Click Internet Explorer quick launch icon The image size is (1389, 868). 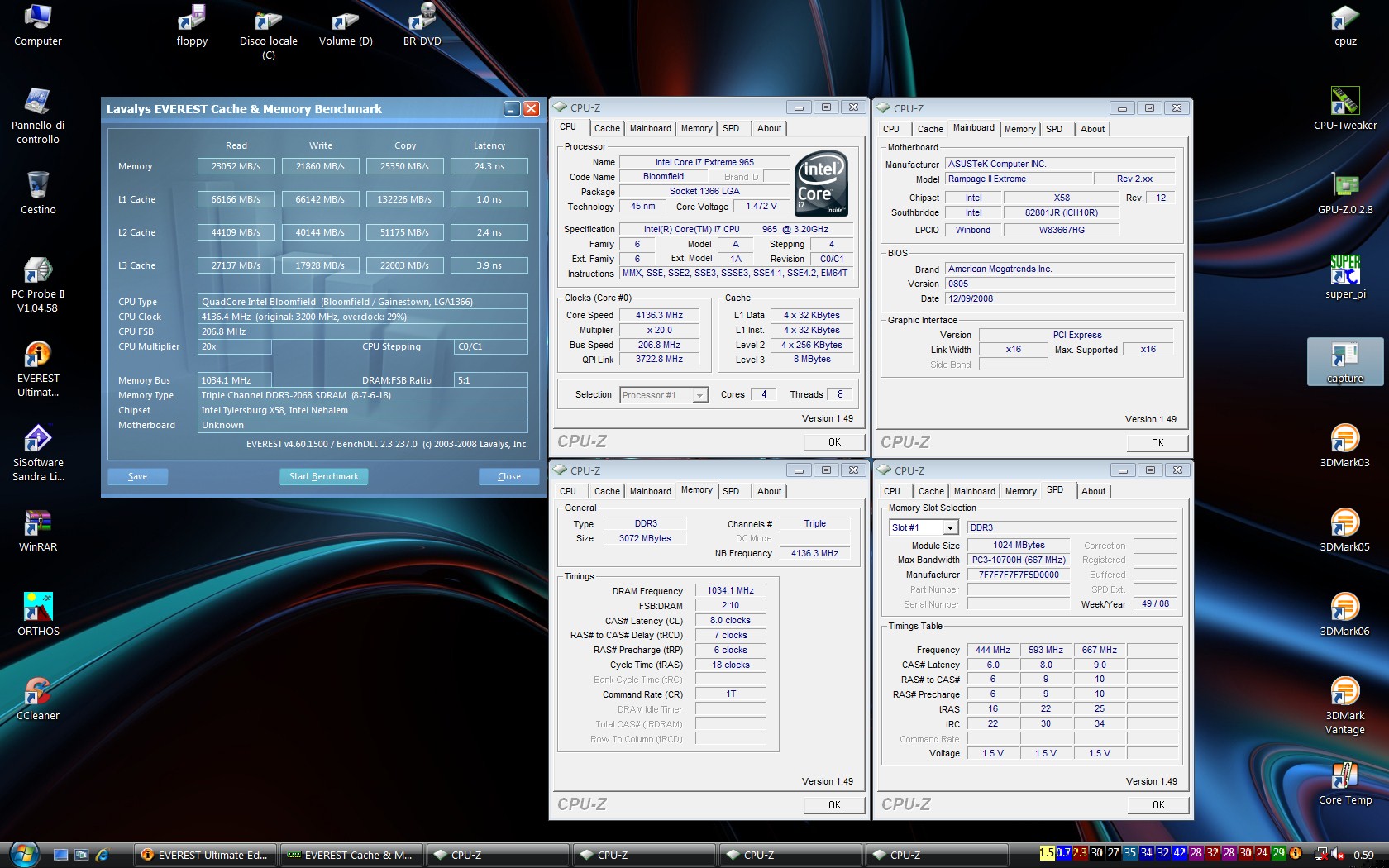[103, 855]
